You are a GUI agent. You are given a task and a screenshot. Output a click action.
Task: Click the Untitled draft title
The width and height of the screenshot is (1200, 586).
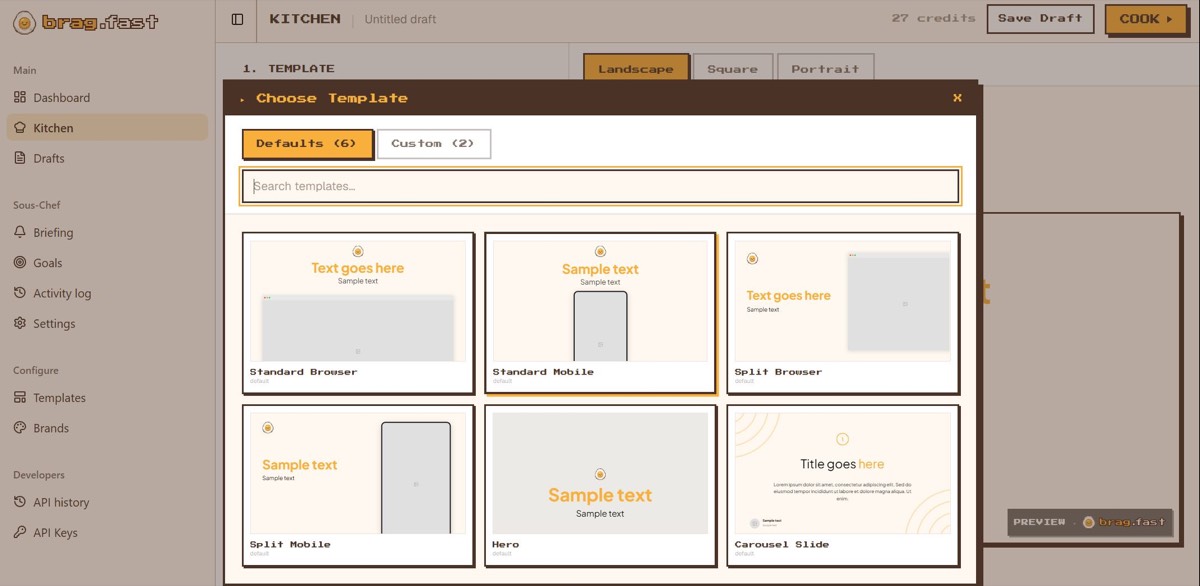point(400,19)
